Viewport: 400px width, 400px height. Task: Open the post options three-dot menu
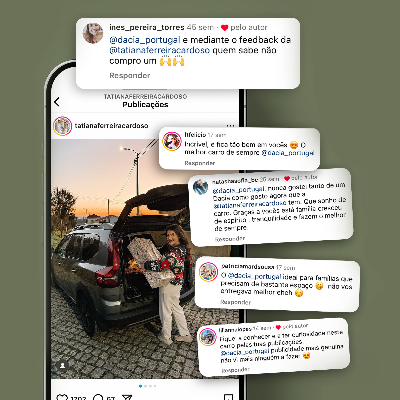(230, 126)
